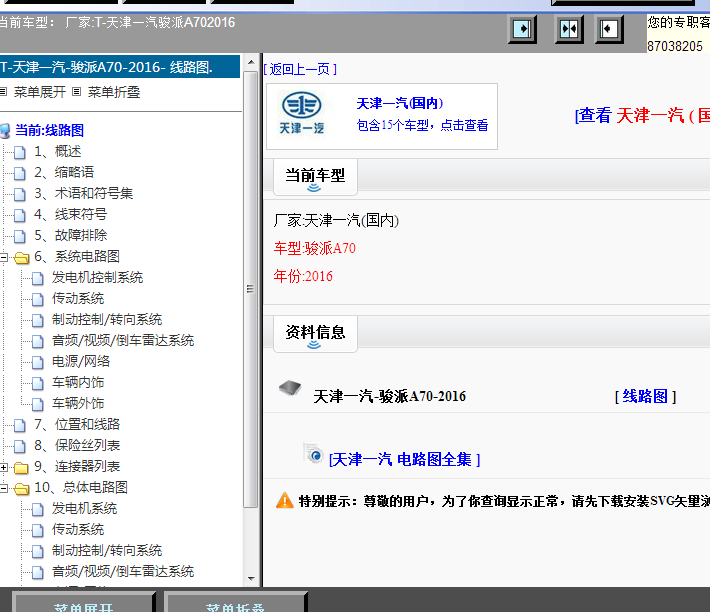Collapse the 6、系统电路图 tree node
Image resolution: width=710 pixels, height=612 pixels.
(x=4, y=258)
